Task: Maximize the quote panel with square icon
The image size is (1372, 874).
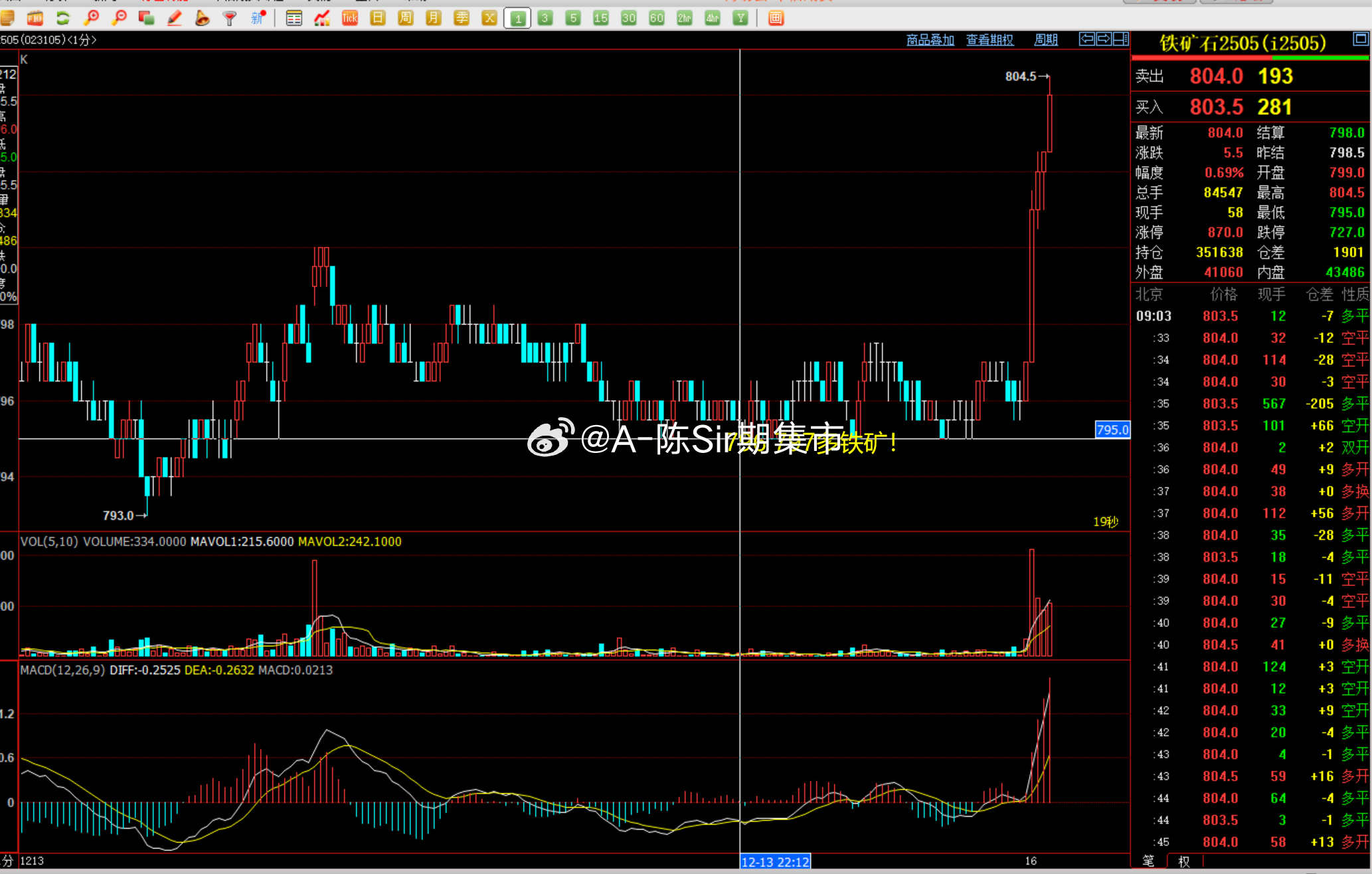Action: 1361,39
